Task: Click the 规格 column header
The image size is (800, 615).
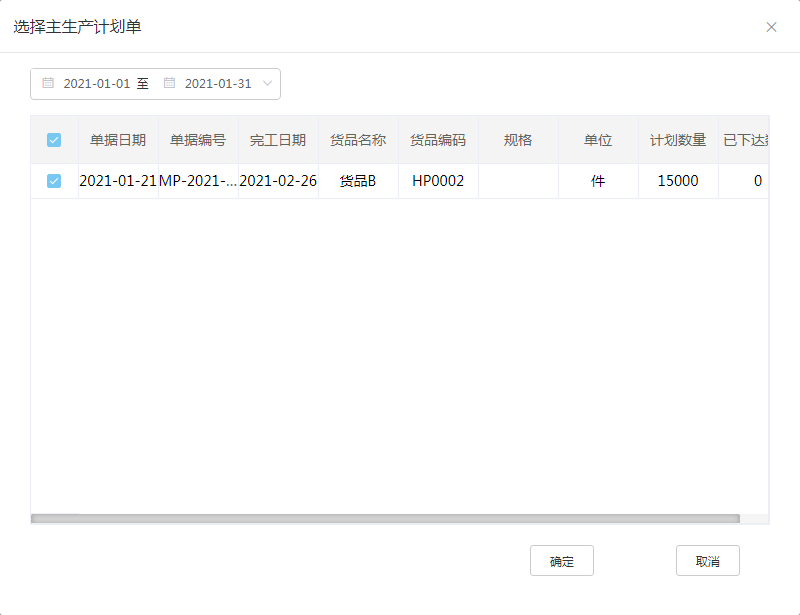Action: [x=518, y=140]
